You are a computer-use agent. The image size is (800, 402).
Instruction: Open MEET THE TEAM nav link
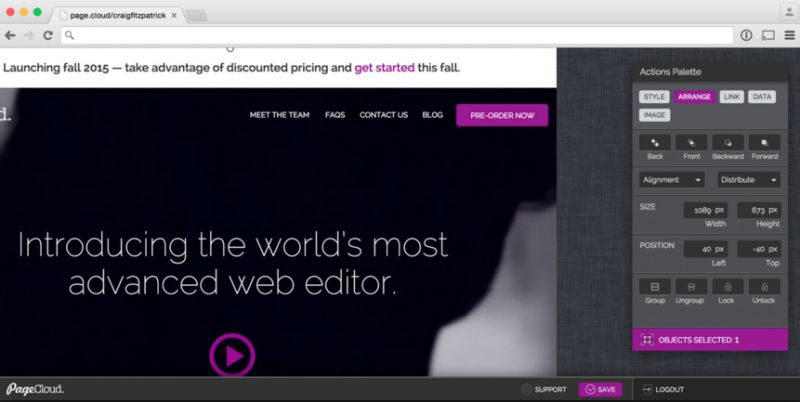point(280,115)
